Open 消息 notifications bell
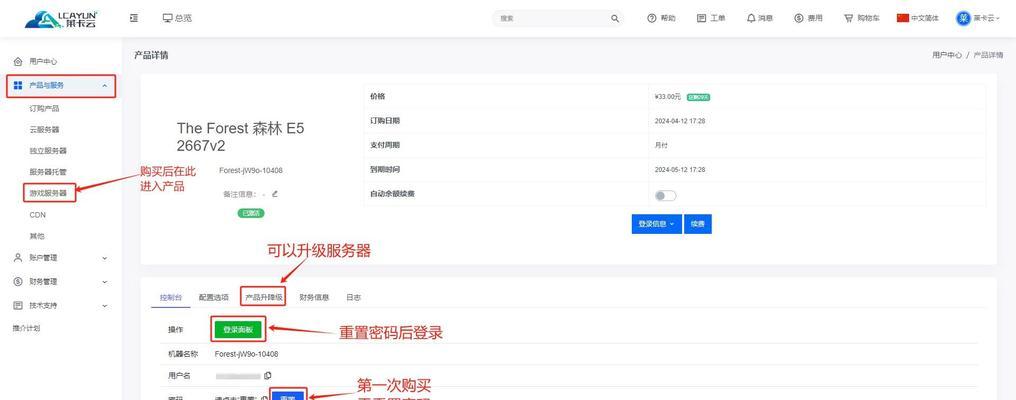 click(x=759, y=18)
